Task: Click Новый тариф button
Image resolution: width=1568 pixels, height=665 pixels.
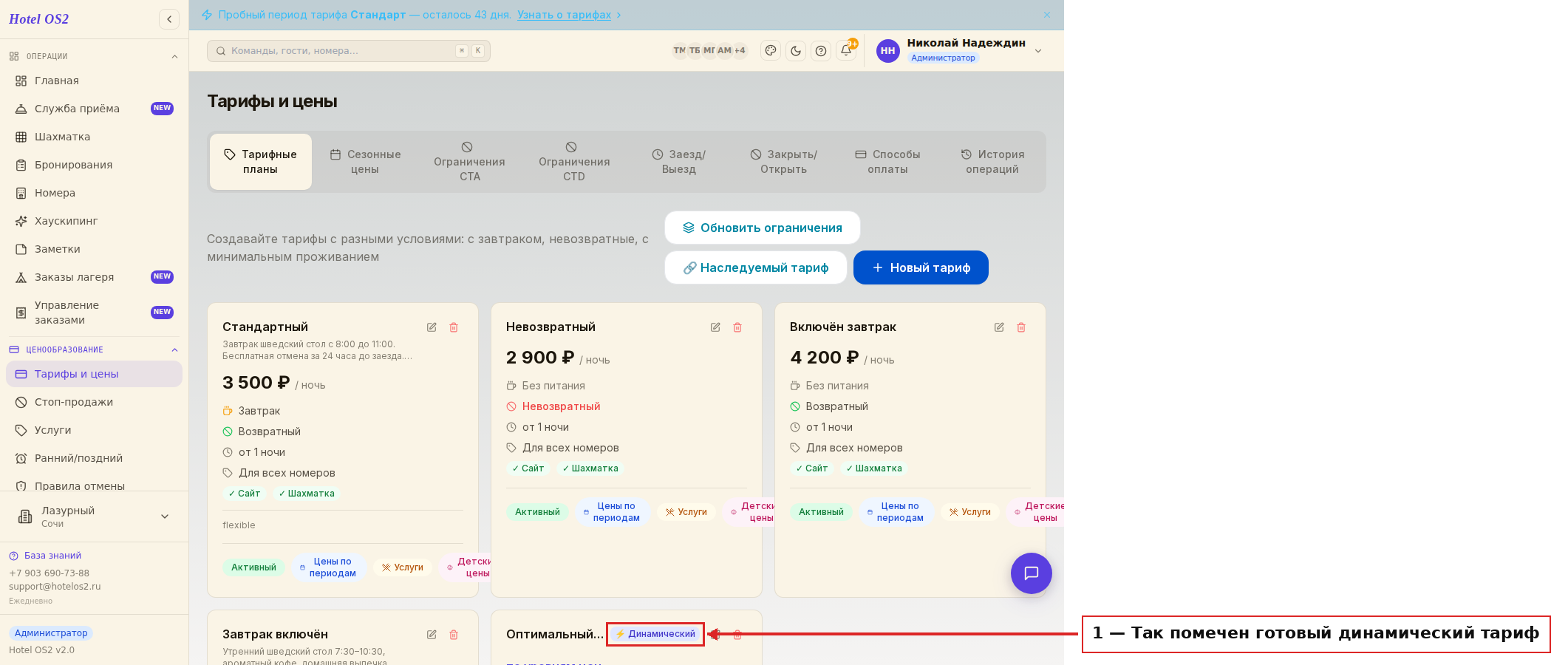Action: click(921, 267)
